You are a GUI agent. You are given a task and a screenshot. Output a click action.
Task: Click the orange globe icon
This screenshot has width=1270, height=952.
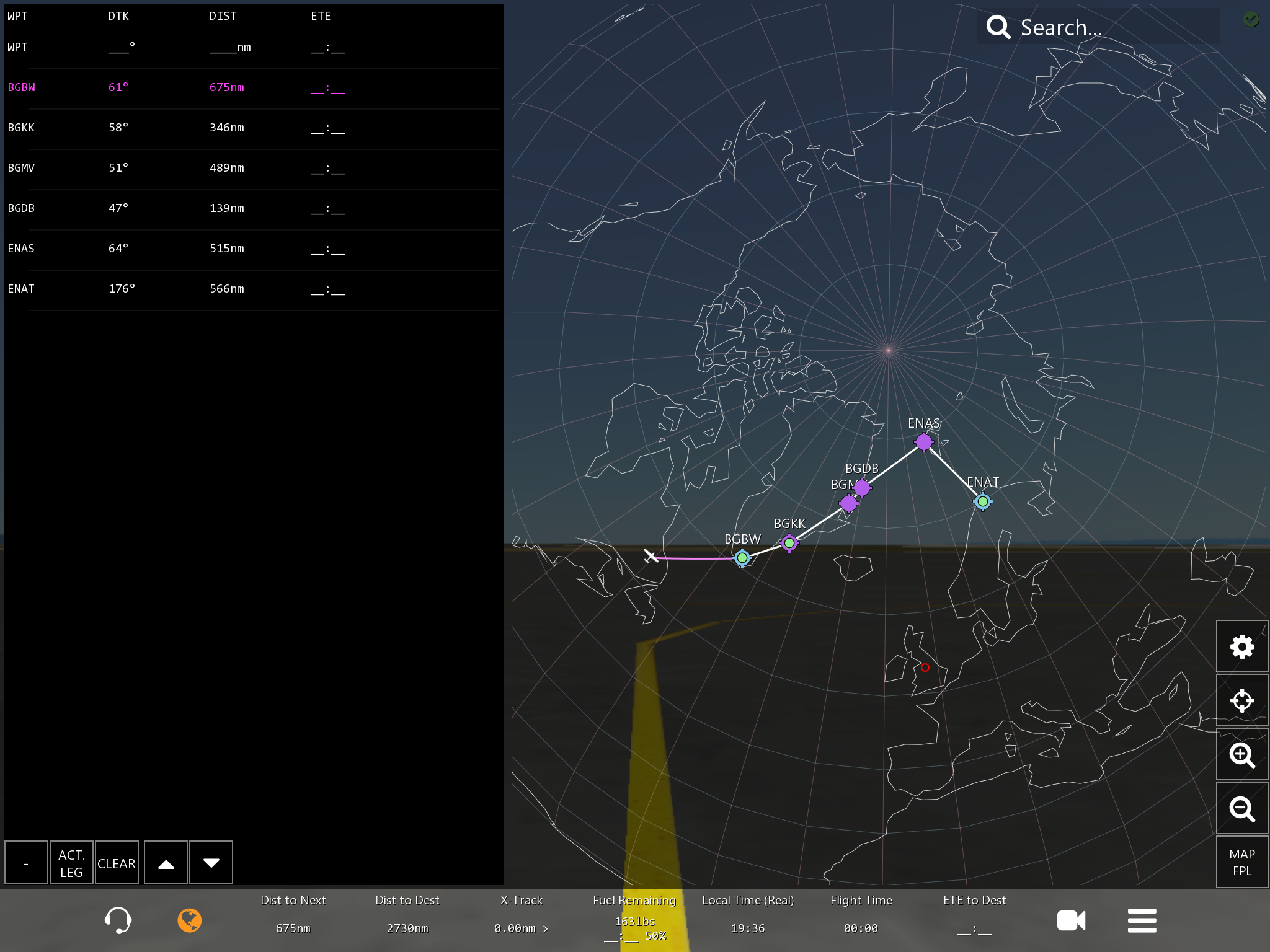coord(190,920)
